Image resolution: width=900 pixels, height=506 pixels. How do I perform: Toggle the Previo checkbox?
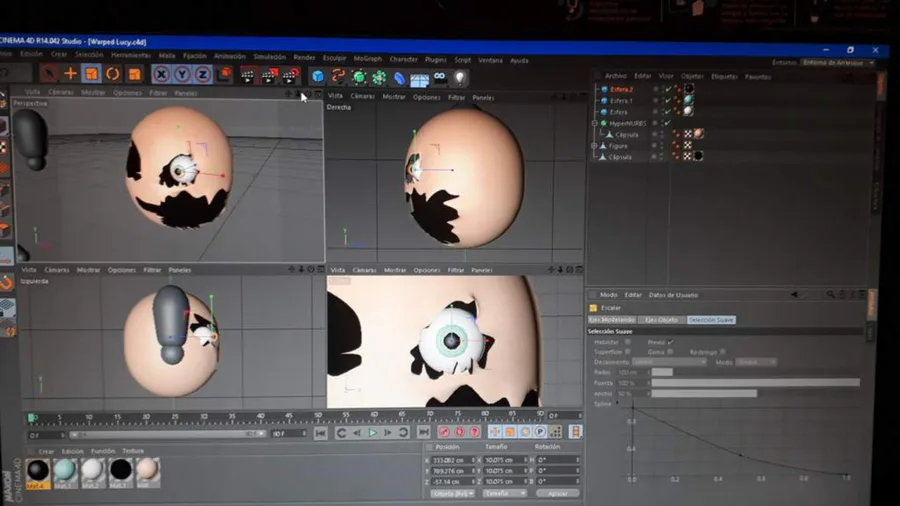[670, 342]
